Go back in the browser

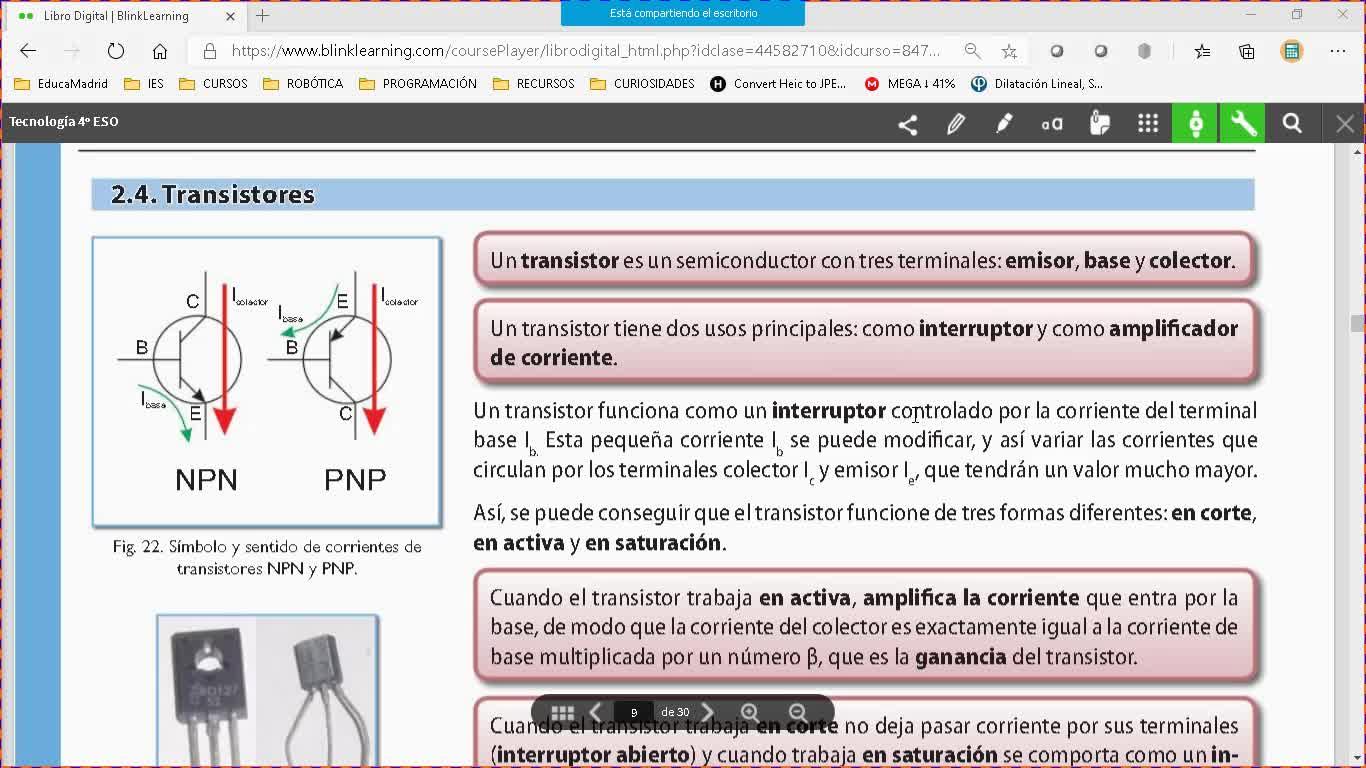[28, 51]
